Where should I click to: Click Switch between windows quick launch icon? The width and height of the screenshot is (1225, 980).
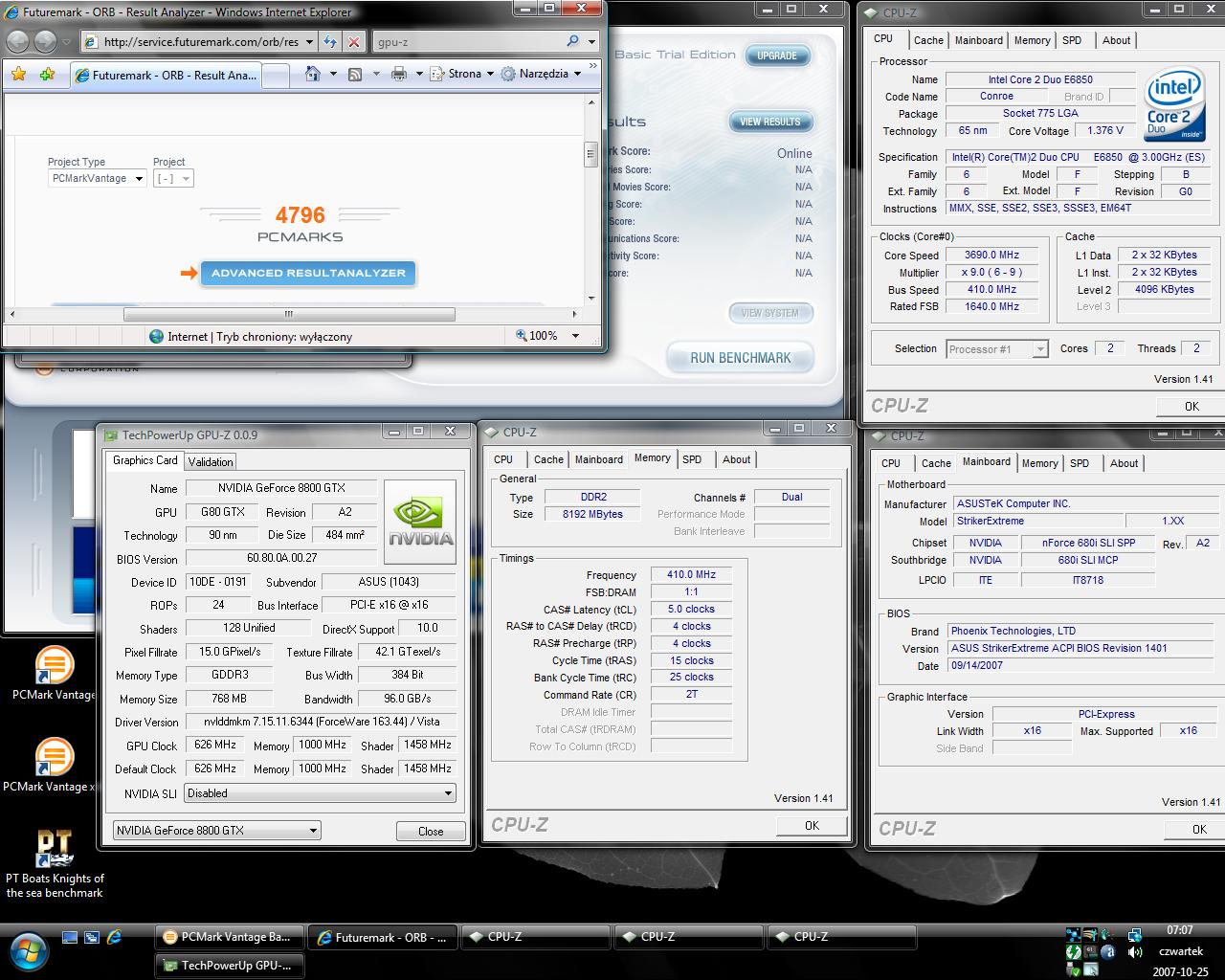pyautogui.click(x=92, y=937)
